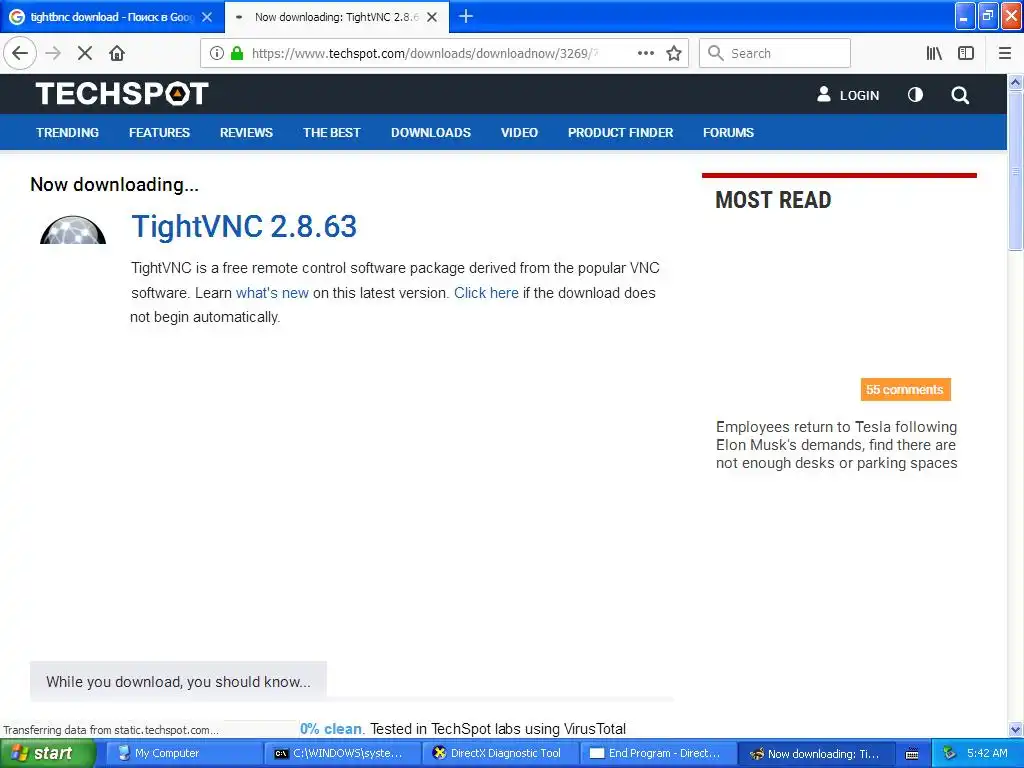Open the TRENDING menu item
The height and width of the screenshot is (768, 1024).
[67, 133]
